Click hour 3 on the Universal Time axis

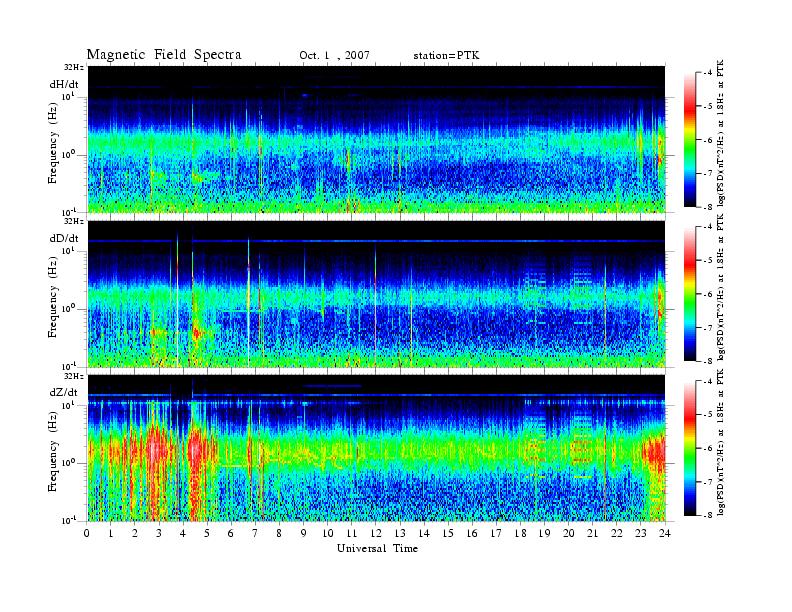(x=160, y=533)
